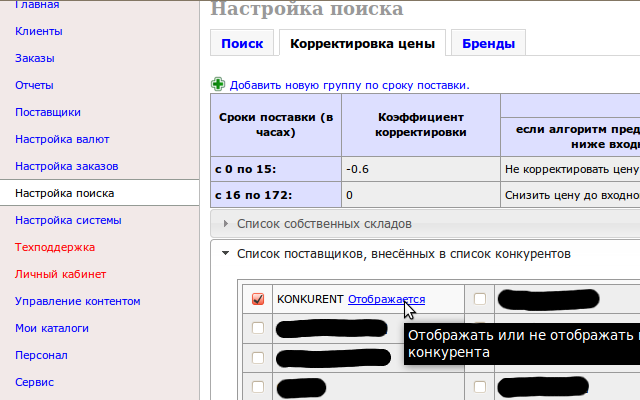The width and height of the screenshot is (640, 400).
Task: Tick the checkbox directly below KONKURENT's checkbox
Action: tap(258, 327)
